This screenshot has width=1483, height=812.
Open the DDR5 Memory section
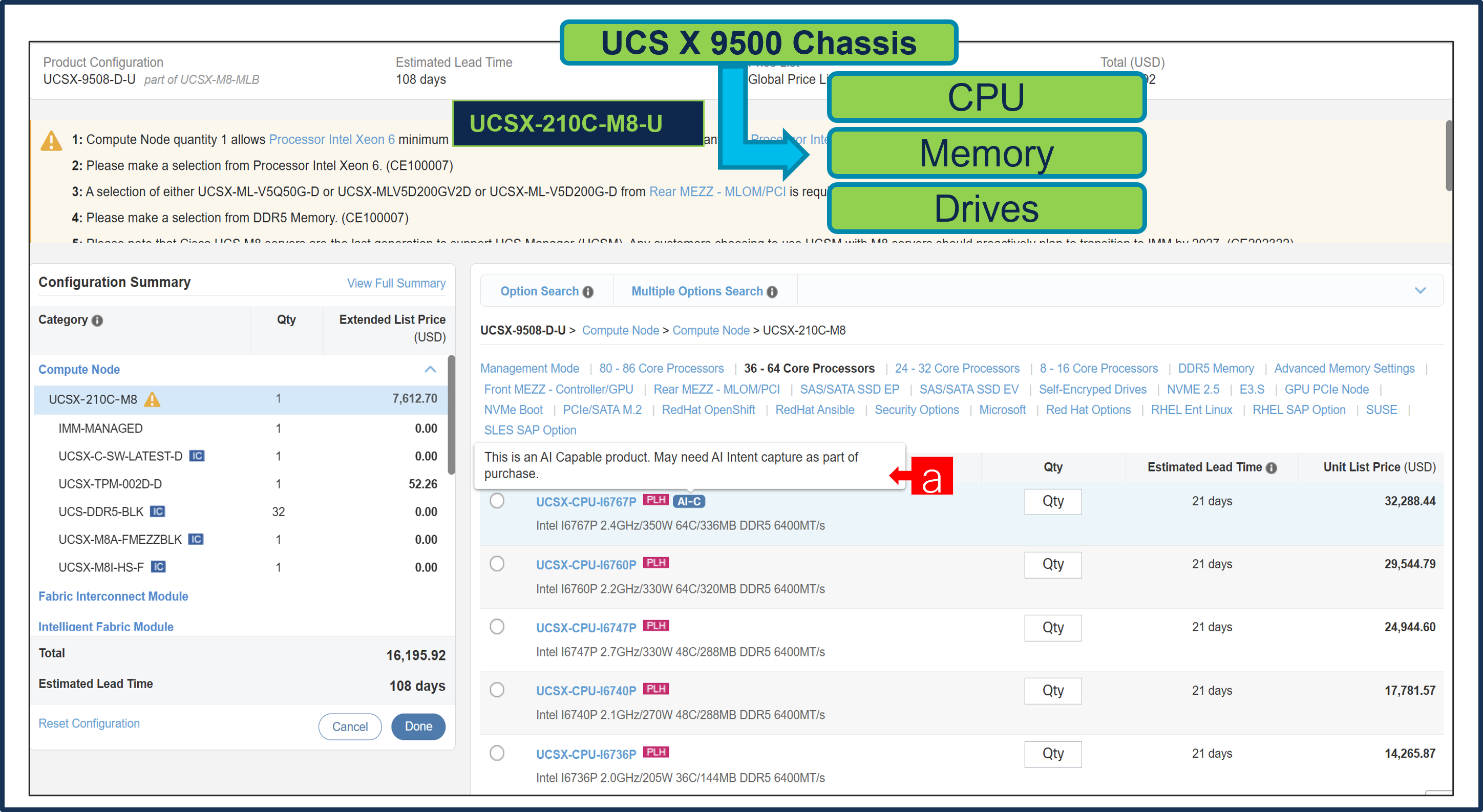pos(1216,368)
